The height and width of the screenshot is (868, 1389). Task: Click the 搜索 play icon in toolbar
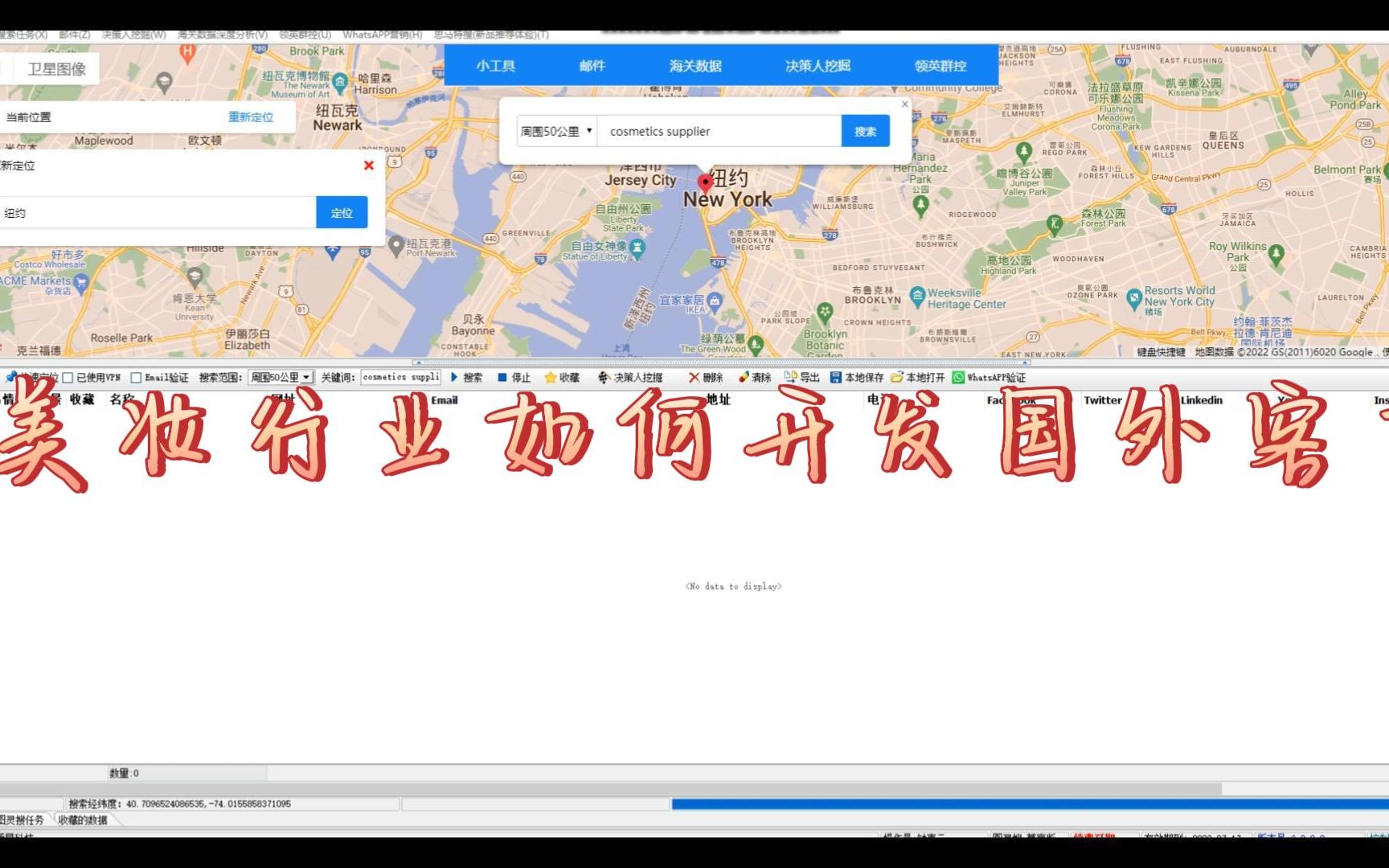(x=454, y=377)
